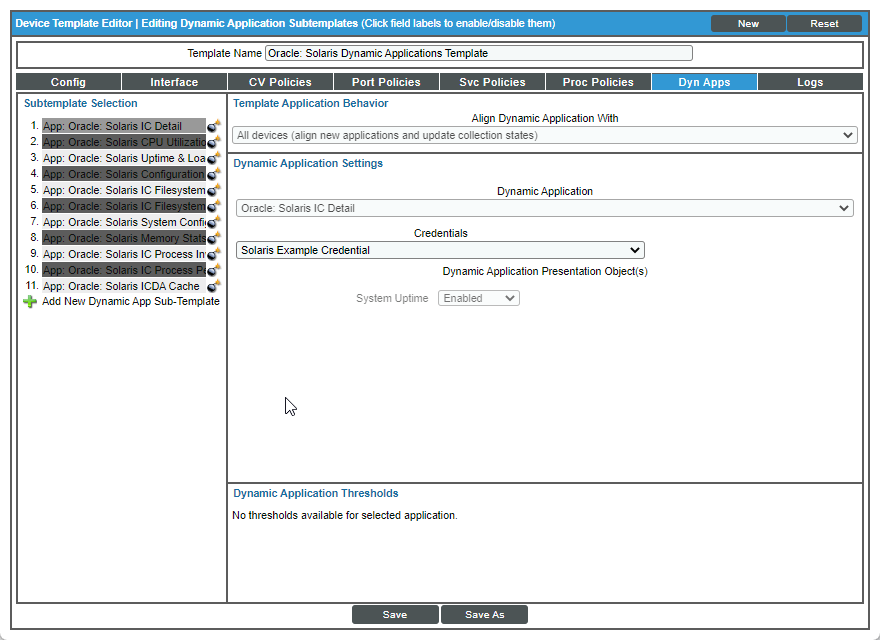Viewport: 880px width, 640px height.
Task: Click the Template Name label
Action: 224,53
